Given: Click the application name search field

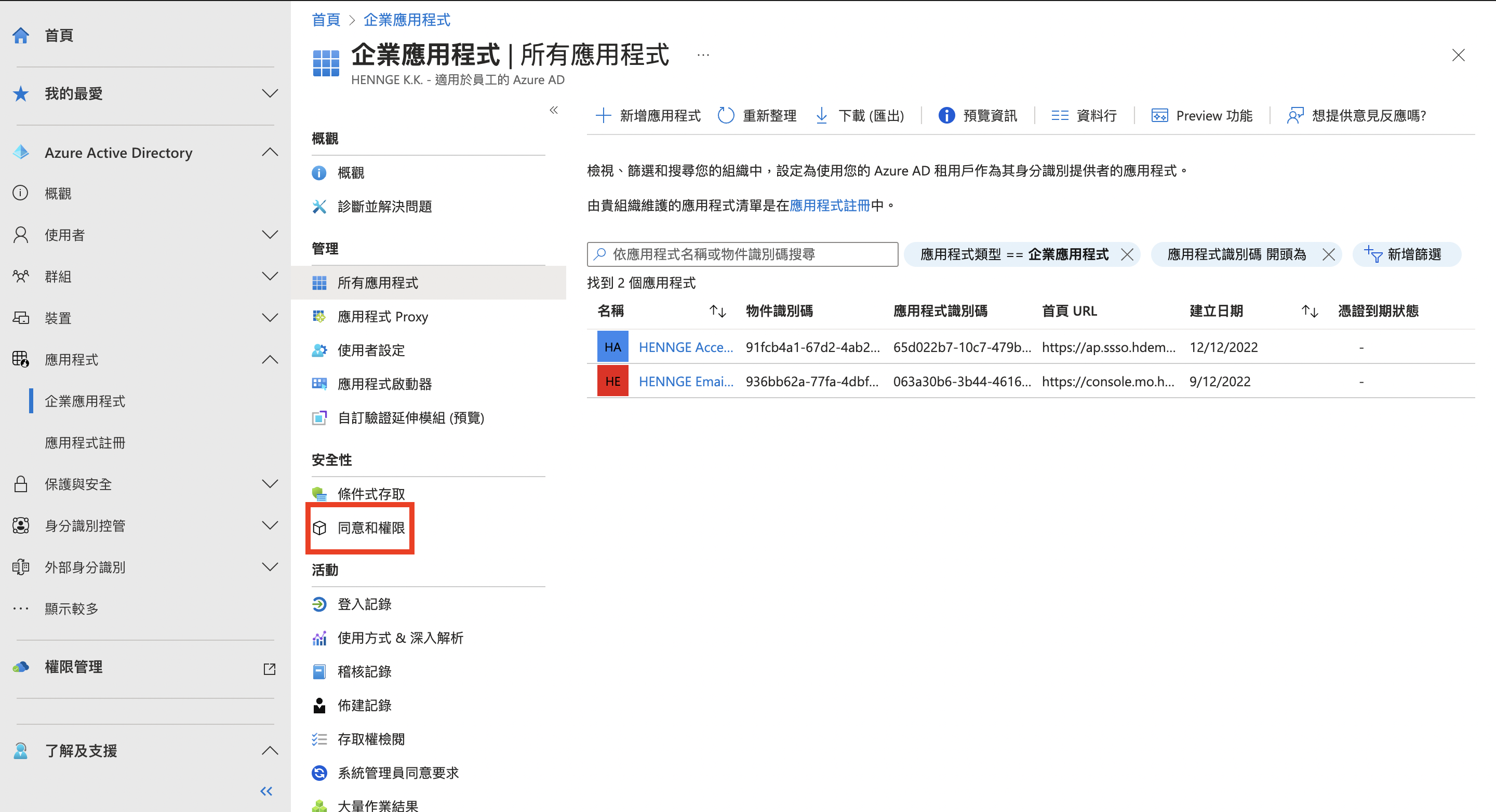Looking at the screenshot, I should click(x=742, y=254).
